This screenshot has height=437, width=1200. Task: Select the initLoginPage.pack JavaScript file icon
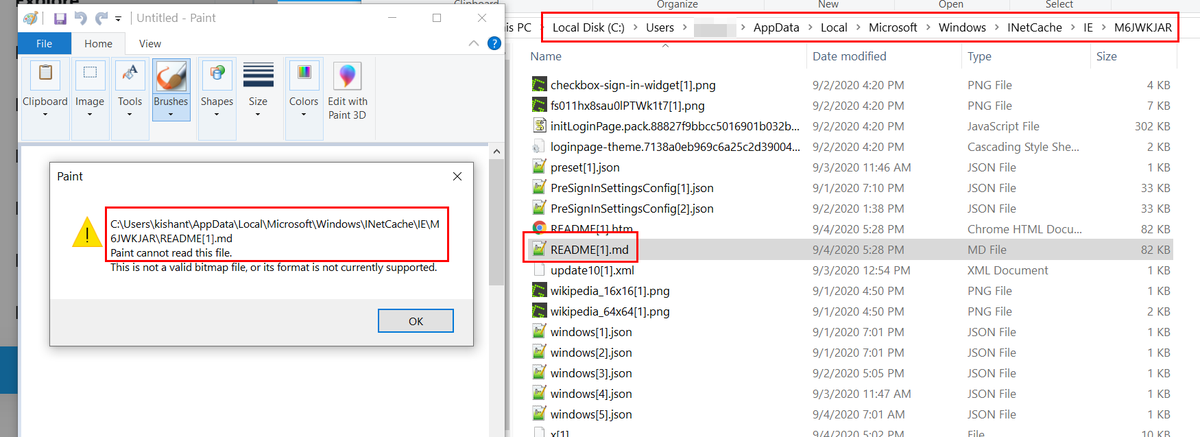[x=540, y=126]
